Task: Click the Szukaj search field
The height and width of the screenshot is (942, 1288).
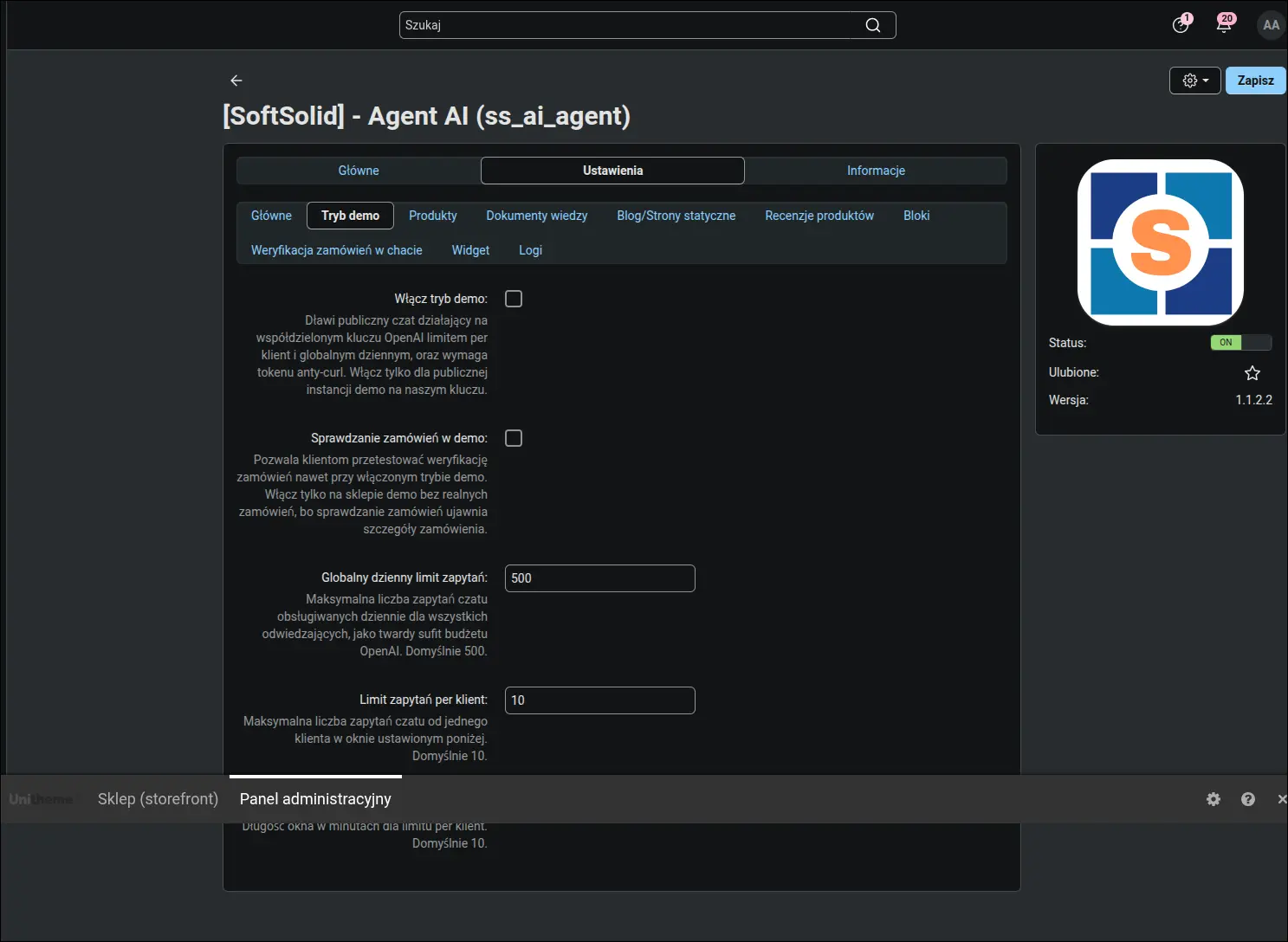Action: [x=647, y=25]
